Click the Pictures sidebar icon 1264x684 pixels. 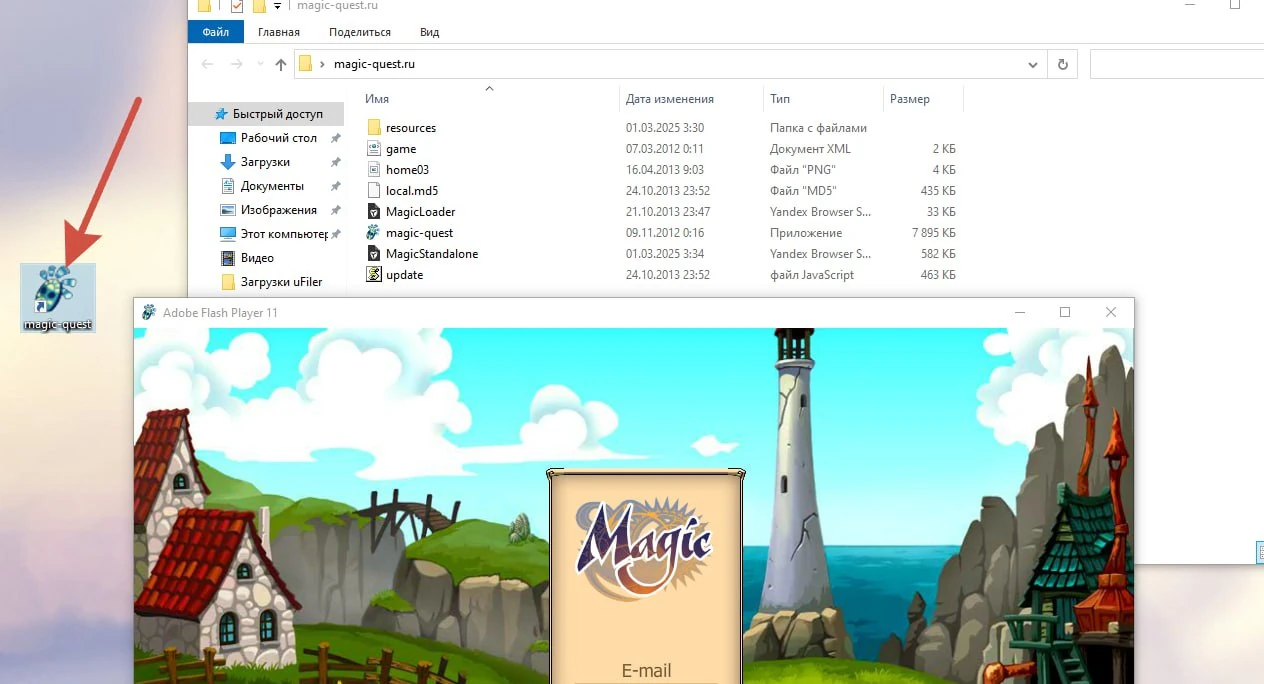point(227,210)
